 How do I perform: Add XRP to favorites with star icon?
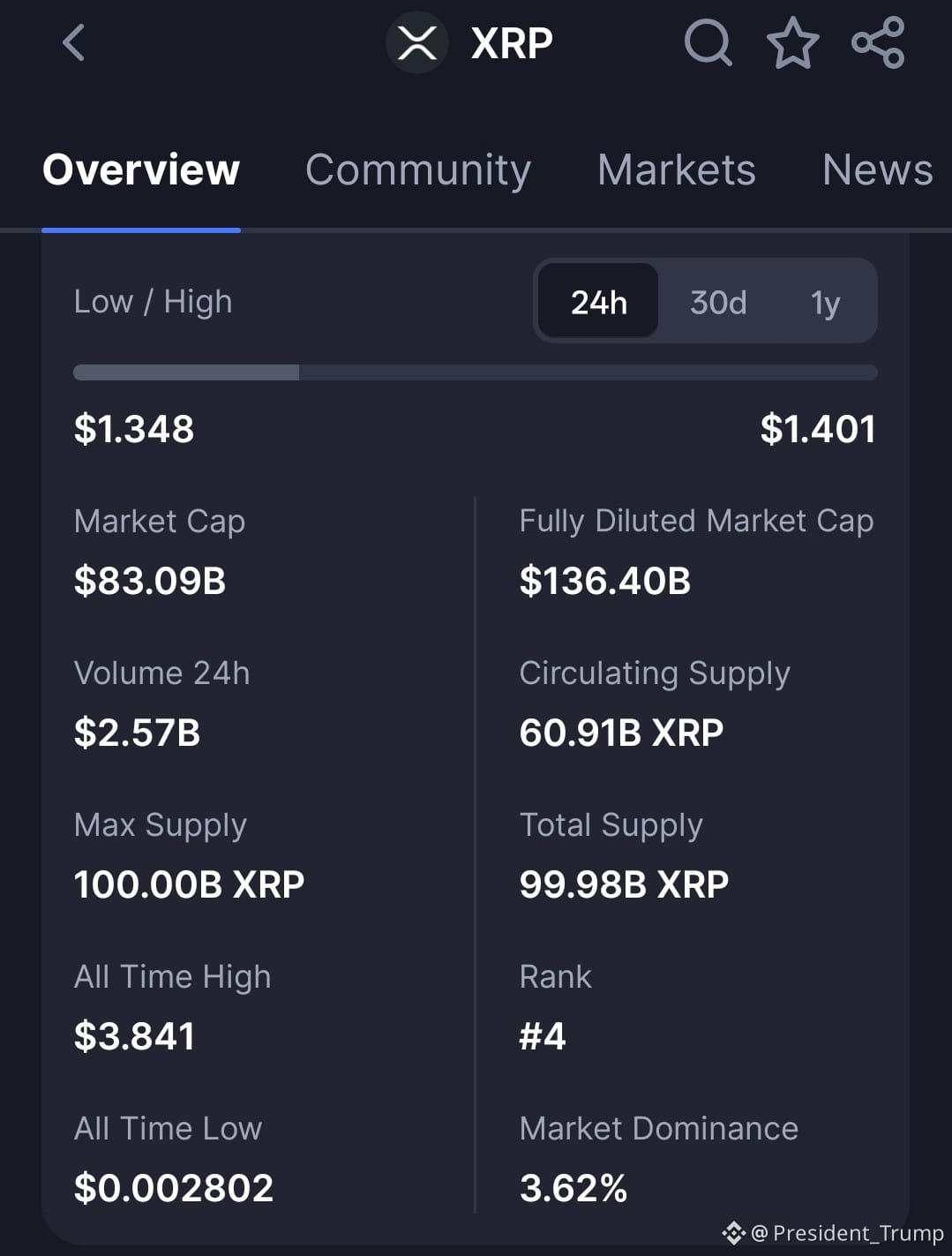click(x=792, y=42)
